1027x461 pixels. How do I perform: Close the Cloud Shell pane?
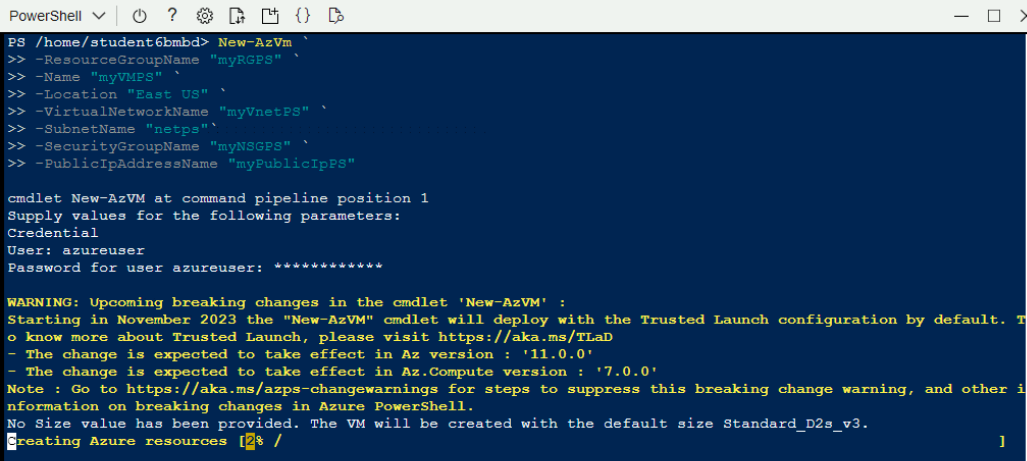tap(1020, 16)
